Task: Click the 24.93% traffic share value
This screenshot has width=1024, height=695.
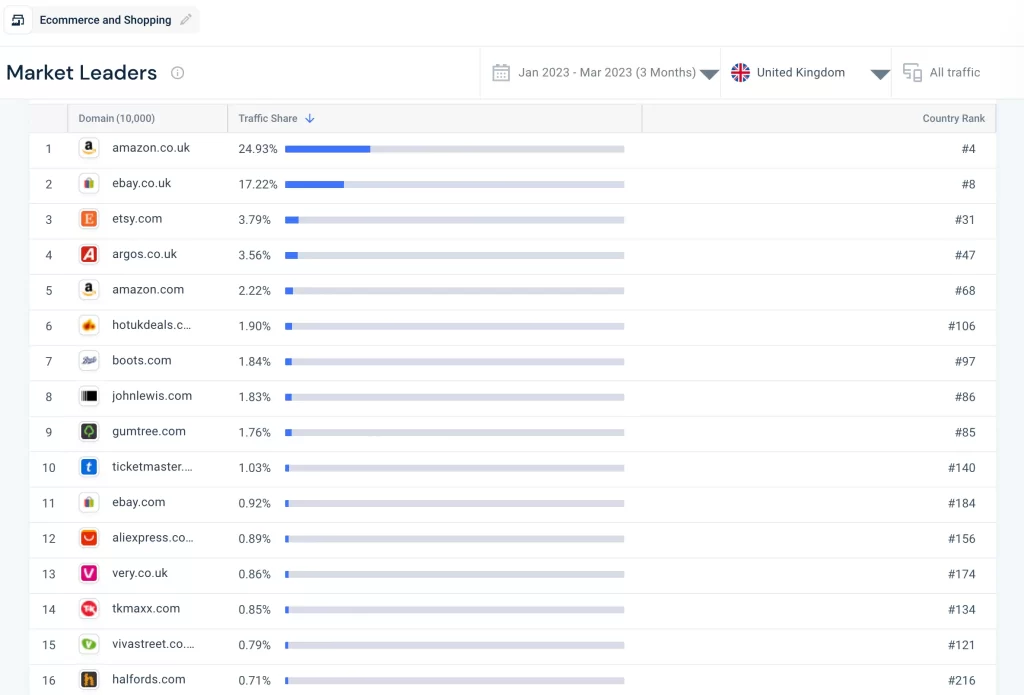Action: pos(258,148)
